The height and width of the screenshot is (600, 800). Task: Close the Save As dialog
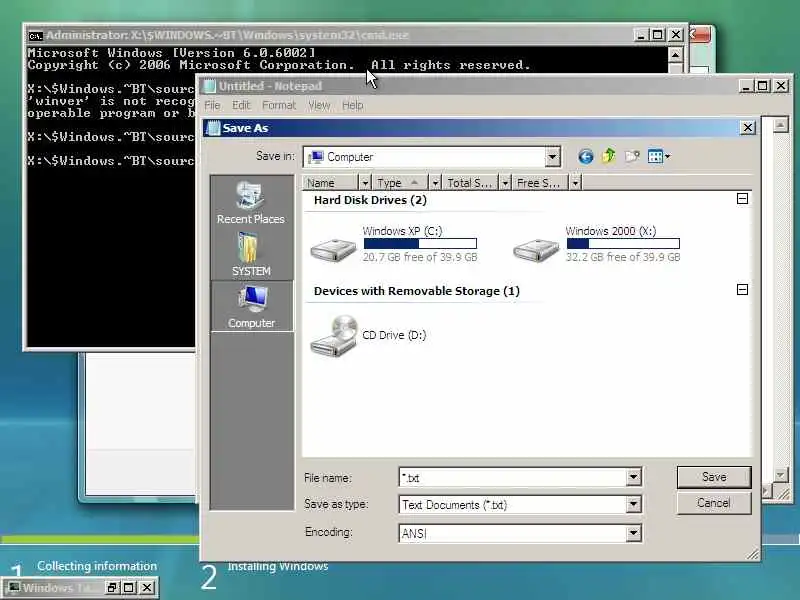(x=747, y=128)
